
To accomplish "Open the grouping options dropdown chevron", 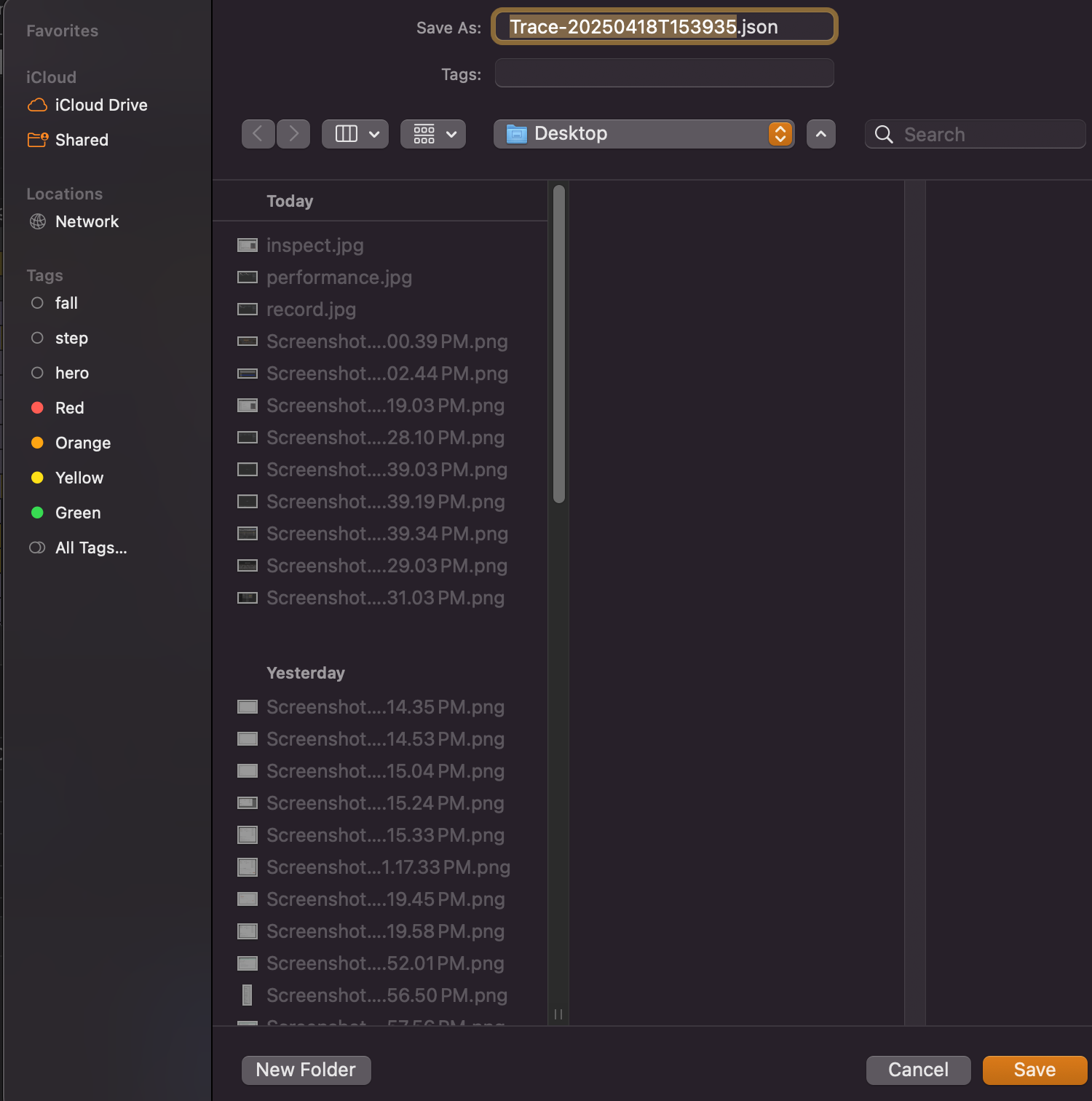I will [451, 134].
